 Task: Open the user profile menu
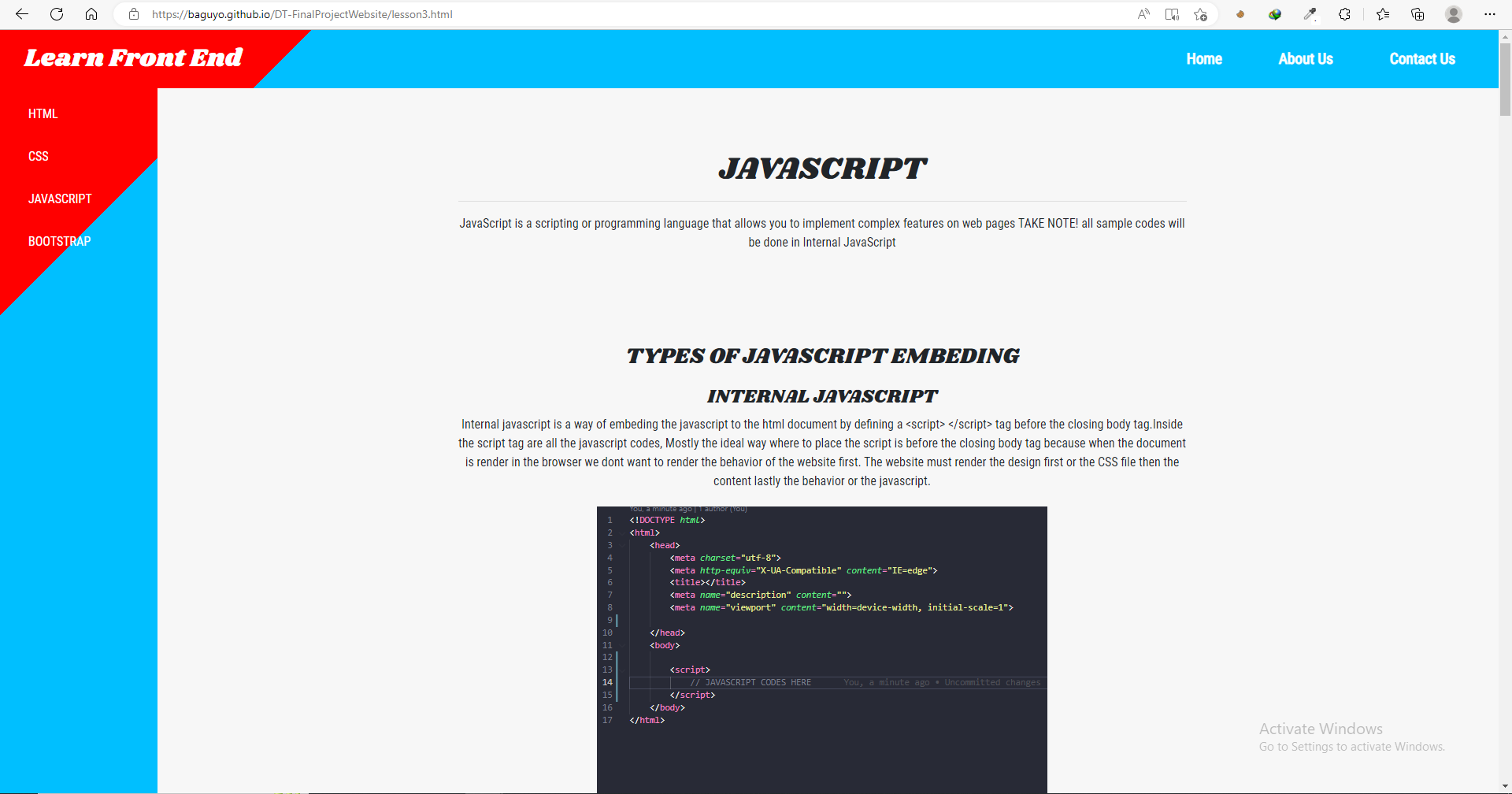[1454, 14]
